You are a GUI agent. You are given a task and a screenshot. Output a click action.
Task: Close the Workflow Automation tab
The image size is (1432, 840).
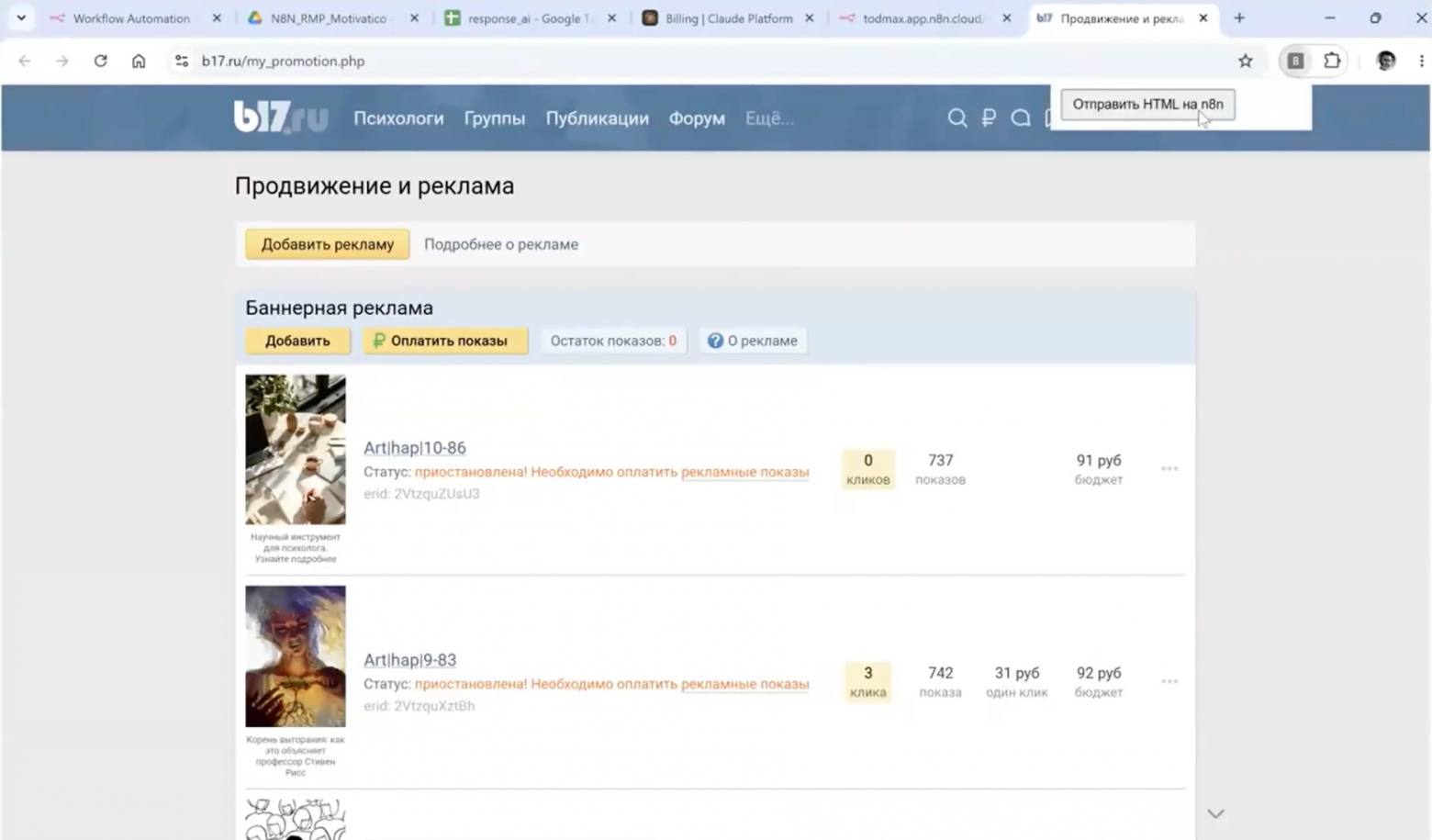pyautogui.click(x=217, y=18)
